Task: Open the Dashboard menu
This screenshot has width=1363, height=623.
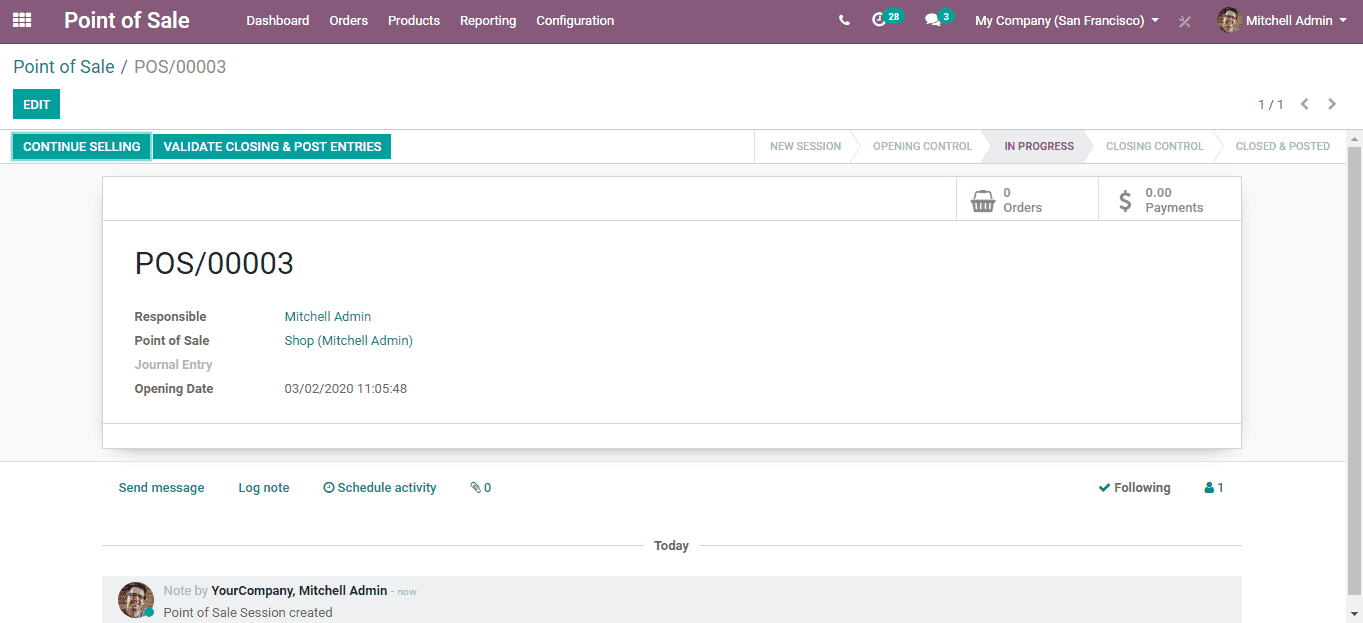Action: coord(278,20)
